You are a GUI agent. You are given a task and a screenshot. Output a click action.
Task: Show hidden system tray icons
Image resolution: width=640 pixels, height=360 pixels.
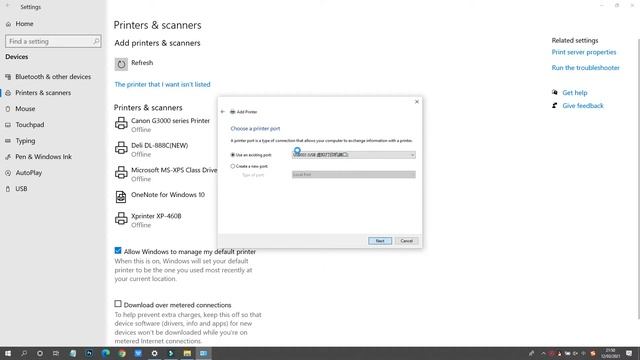(543, 353)
